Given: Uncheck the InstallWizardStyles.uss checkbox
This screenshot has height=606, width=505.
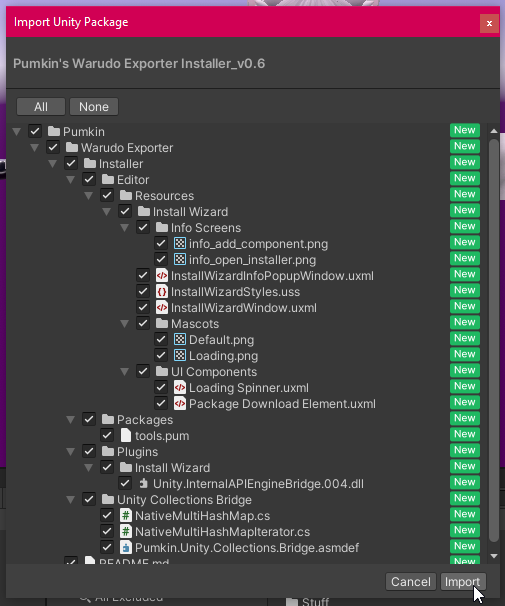Looking at the screenshot, I should 143,291.
